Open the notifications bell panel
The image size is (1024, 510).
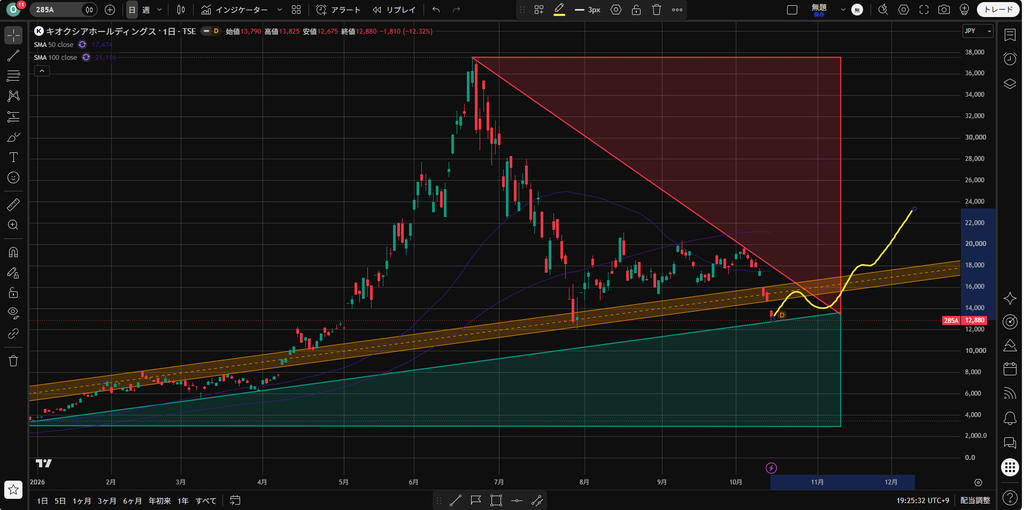click(1010, 417)
